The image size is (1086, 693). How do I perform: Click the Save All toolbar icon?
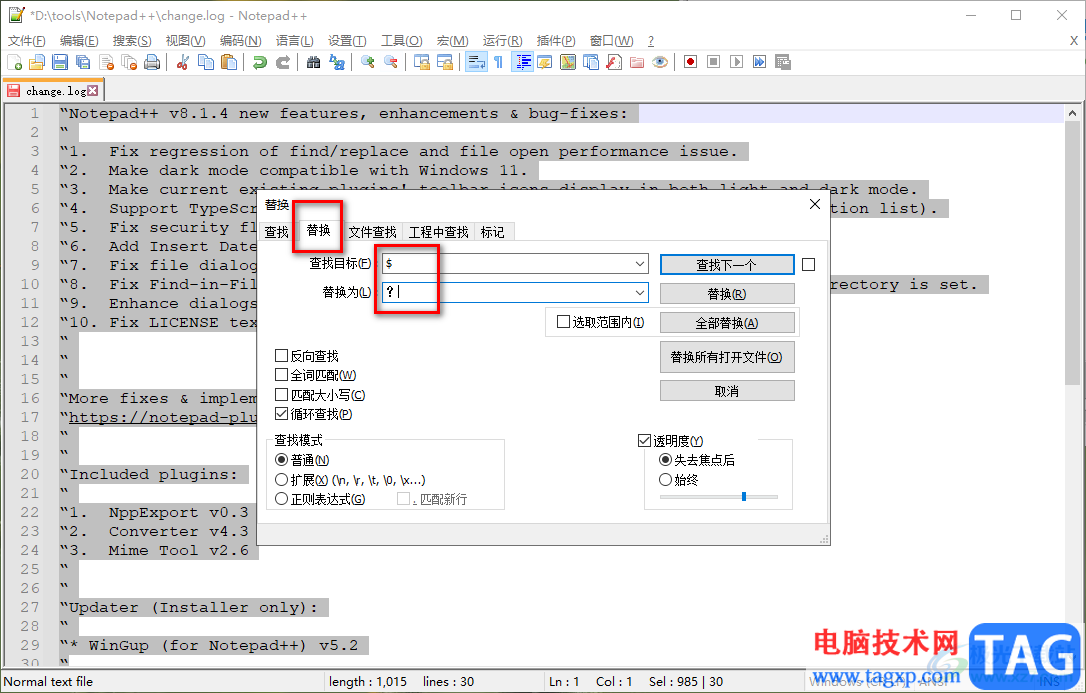[x=83, y=62]
